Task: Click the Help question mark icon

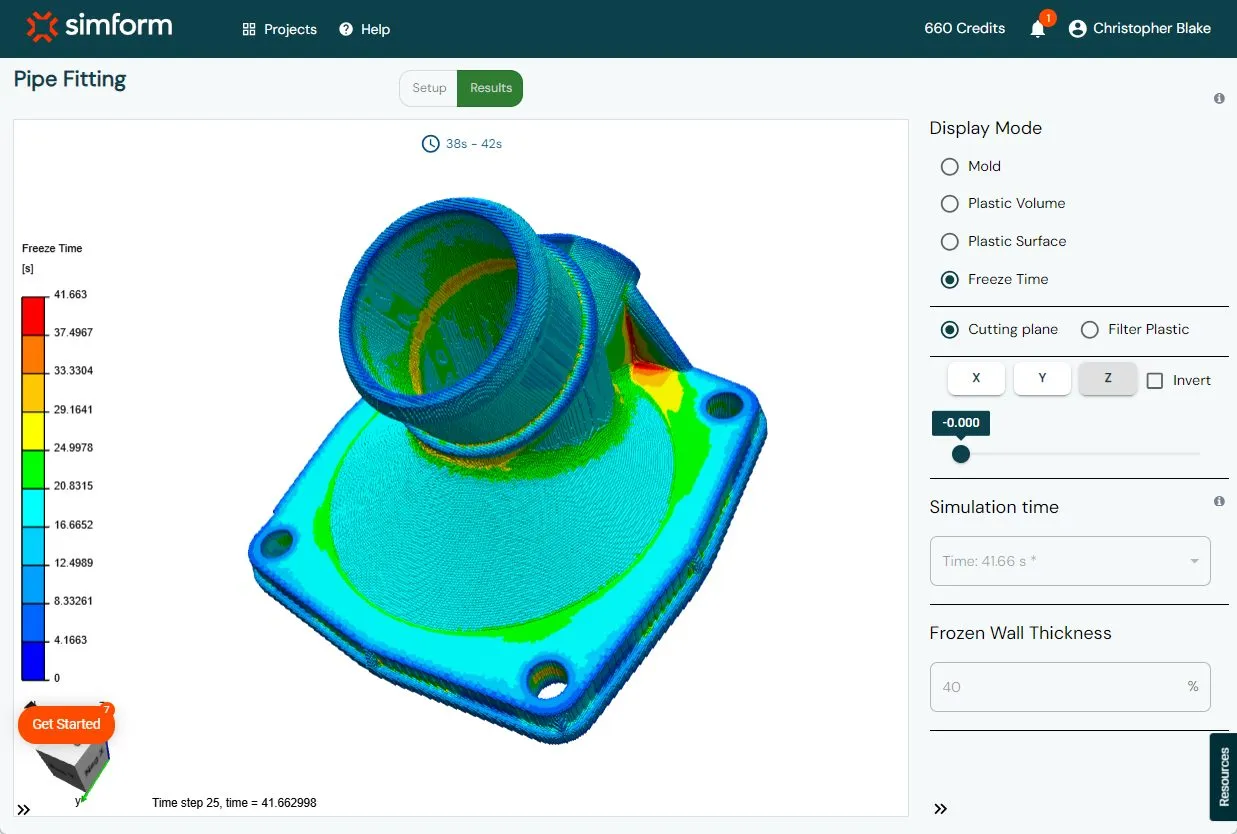Action: pos(345,29)
